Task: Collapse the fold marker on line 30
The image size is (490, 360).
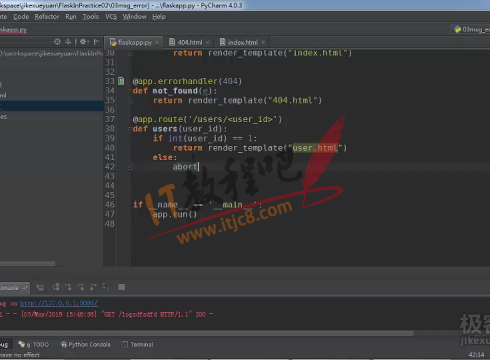Action: (130, 53)
